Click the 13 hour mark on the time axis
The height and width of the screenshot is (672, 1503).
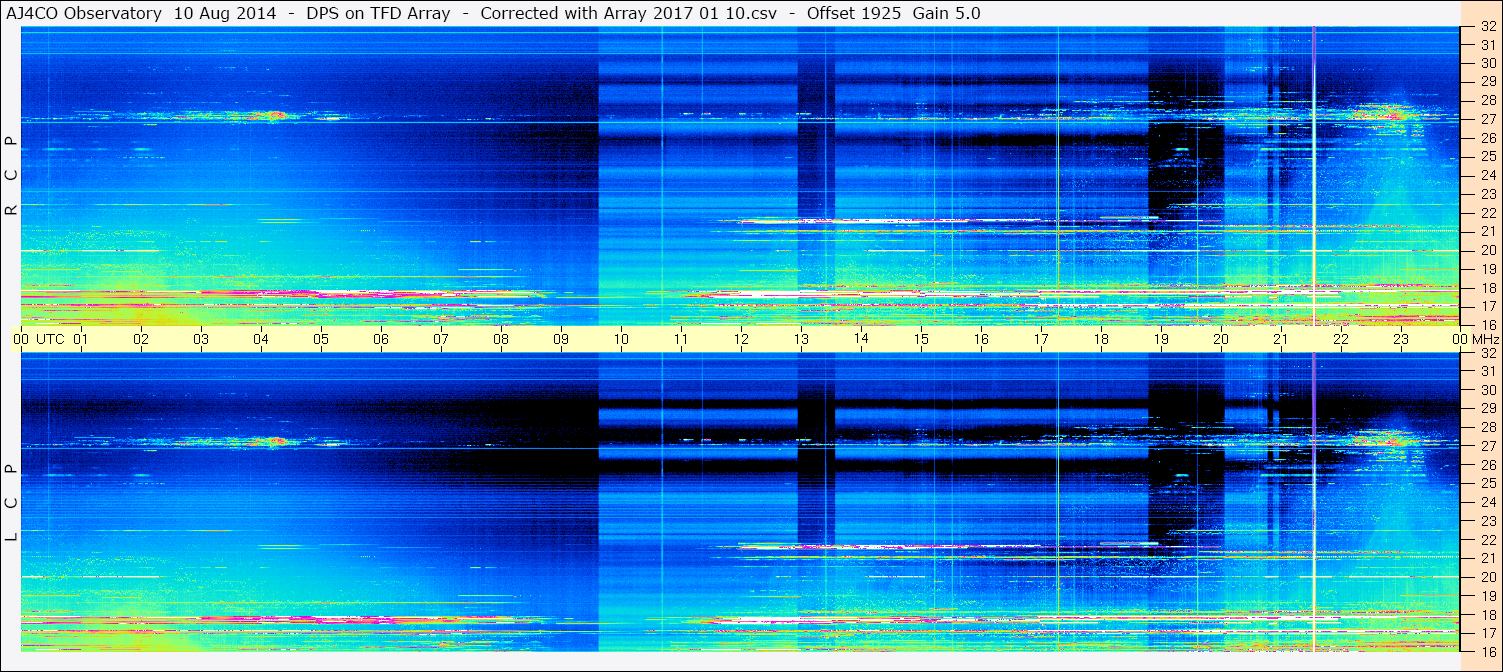coord(801,339)
